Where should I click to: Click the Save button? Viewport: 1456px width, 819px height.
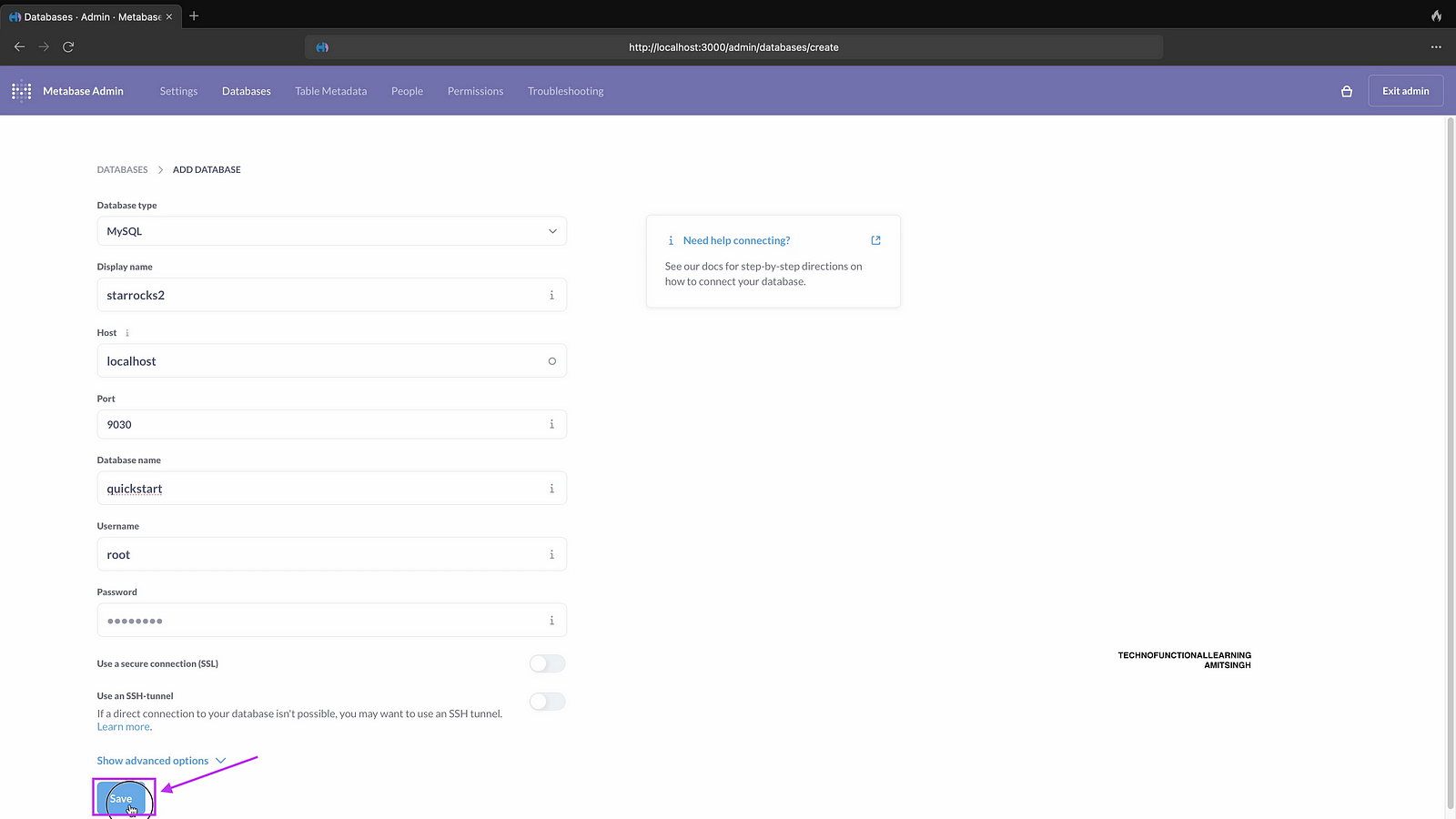[123, 798]
